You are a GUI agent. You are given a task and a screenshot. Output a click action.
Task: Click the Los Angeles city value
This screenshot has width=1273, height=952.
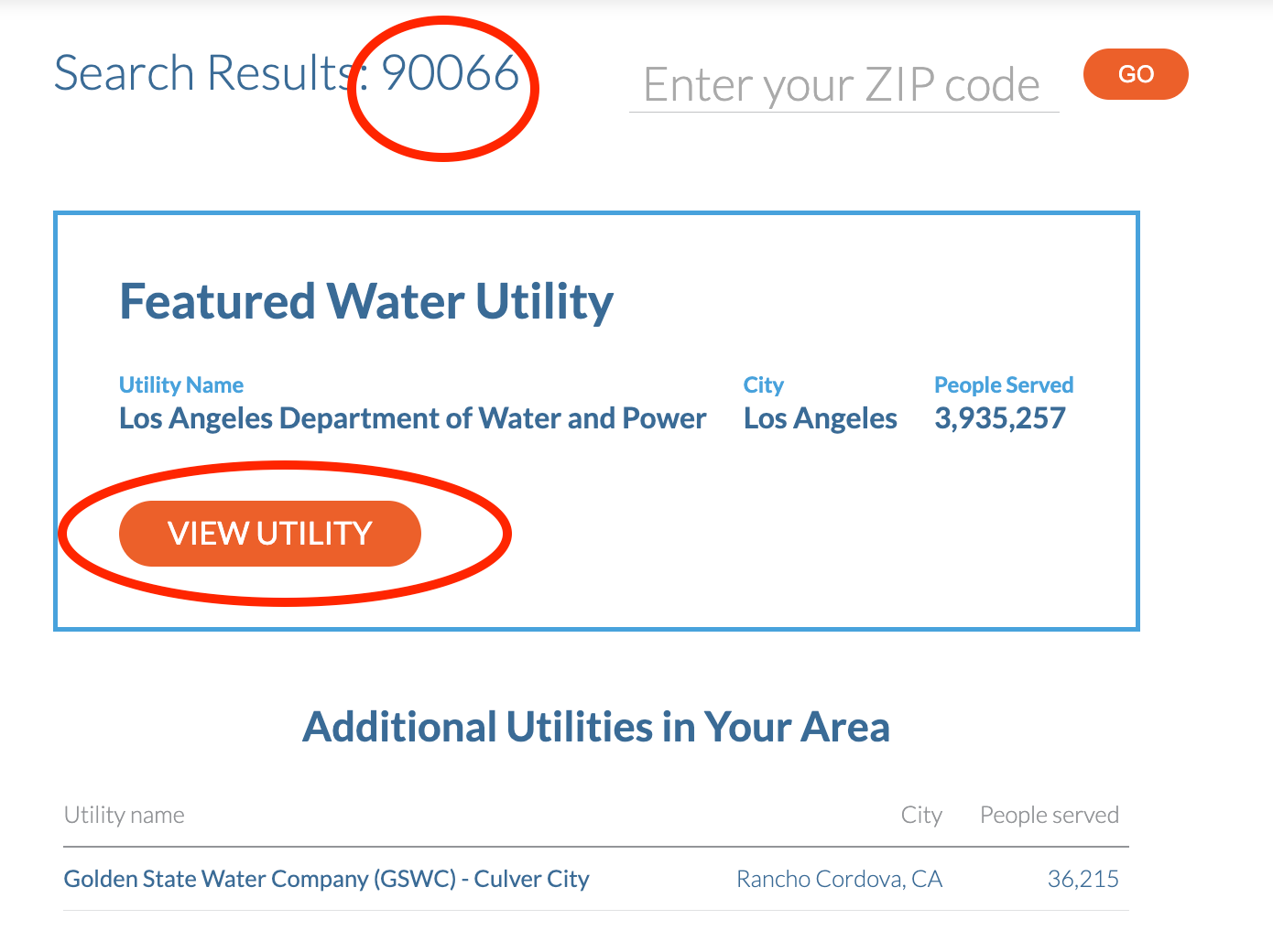820,418
